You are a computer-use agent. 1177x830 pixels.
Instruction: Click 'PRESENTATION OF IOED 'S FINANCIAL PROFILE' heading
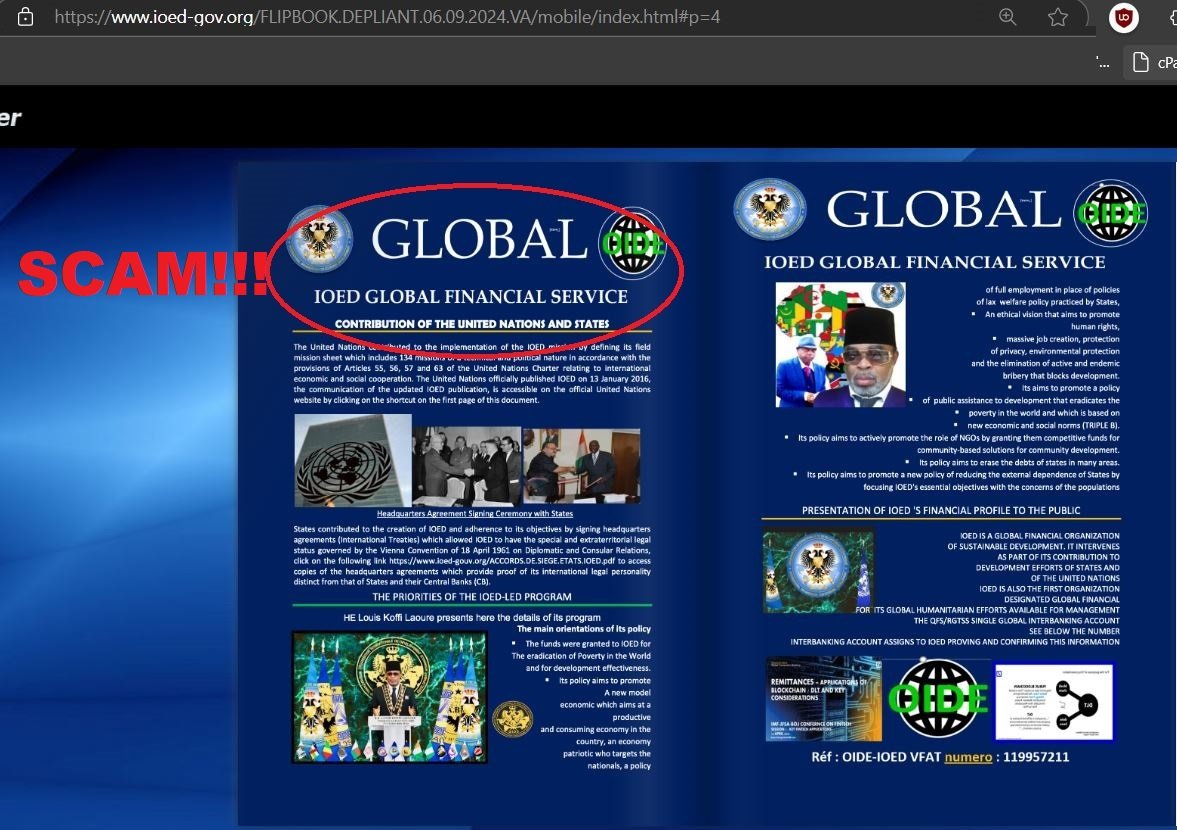[941, 510]
